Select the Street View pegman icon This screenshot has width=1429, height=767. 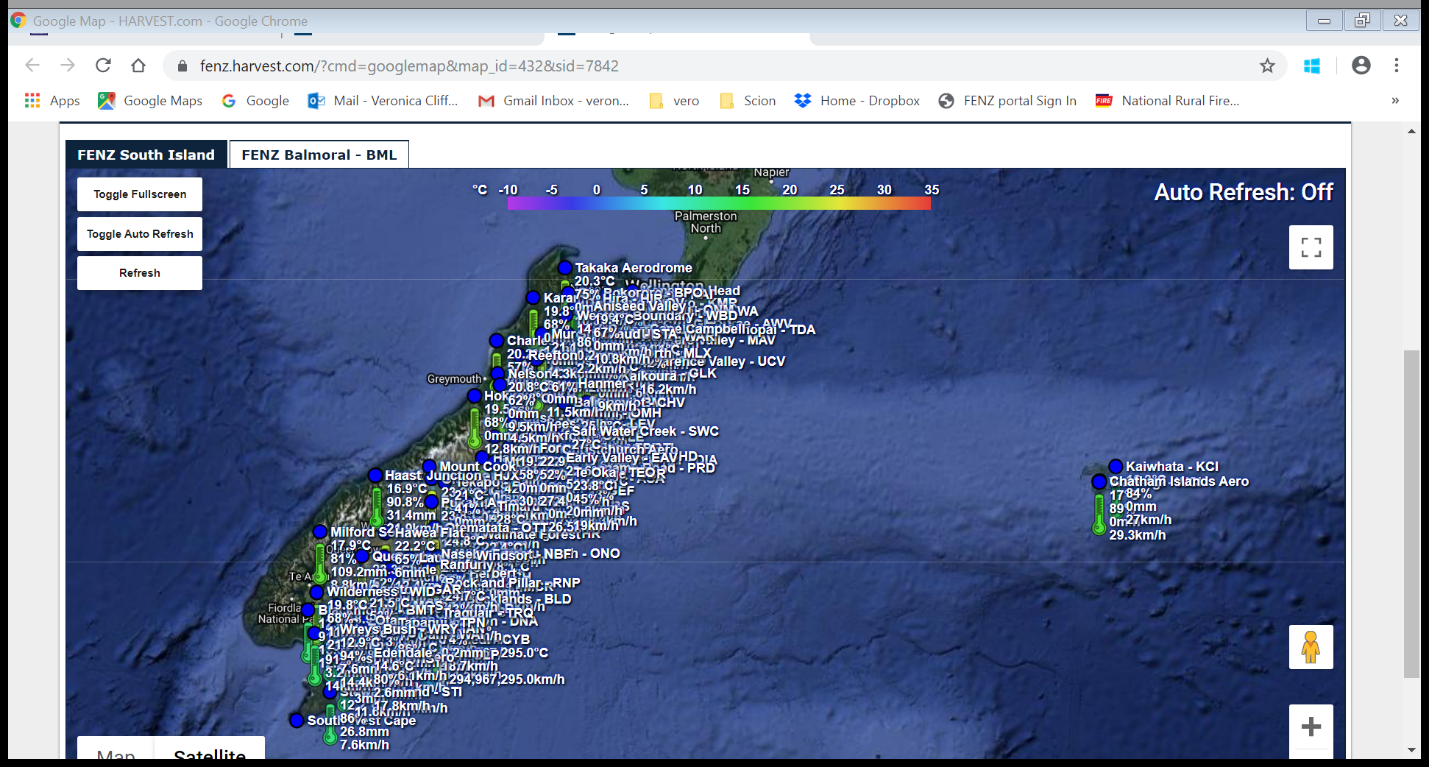(1310, 648)
